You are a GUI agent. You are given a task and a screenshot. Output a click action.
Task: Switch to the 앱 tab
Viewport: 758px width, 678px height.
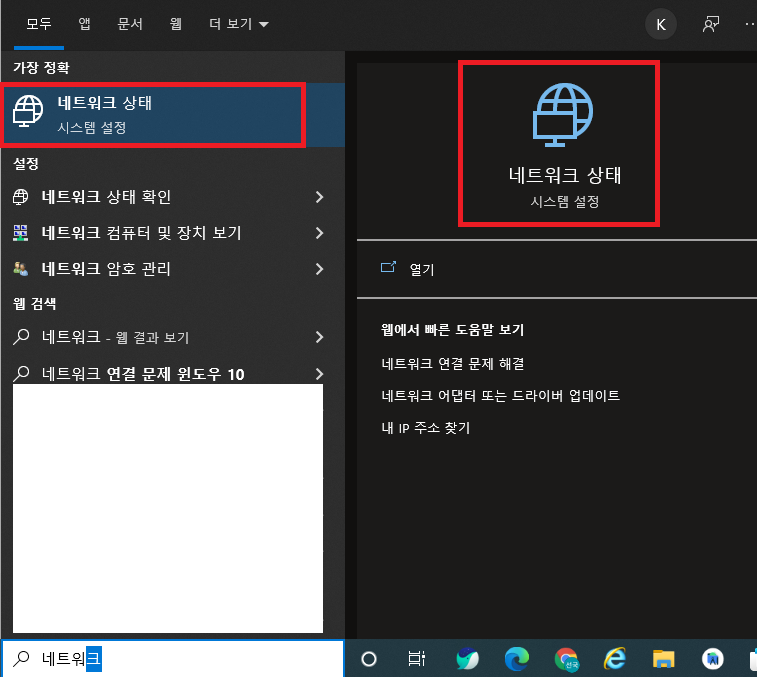tap(85, 24)
